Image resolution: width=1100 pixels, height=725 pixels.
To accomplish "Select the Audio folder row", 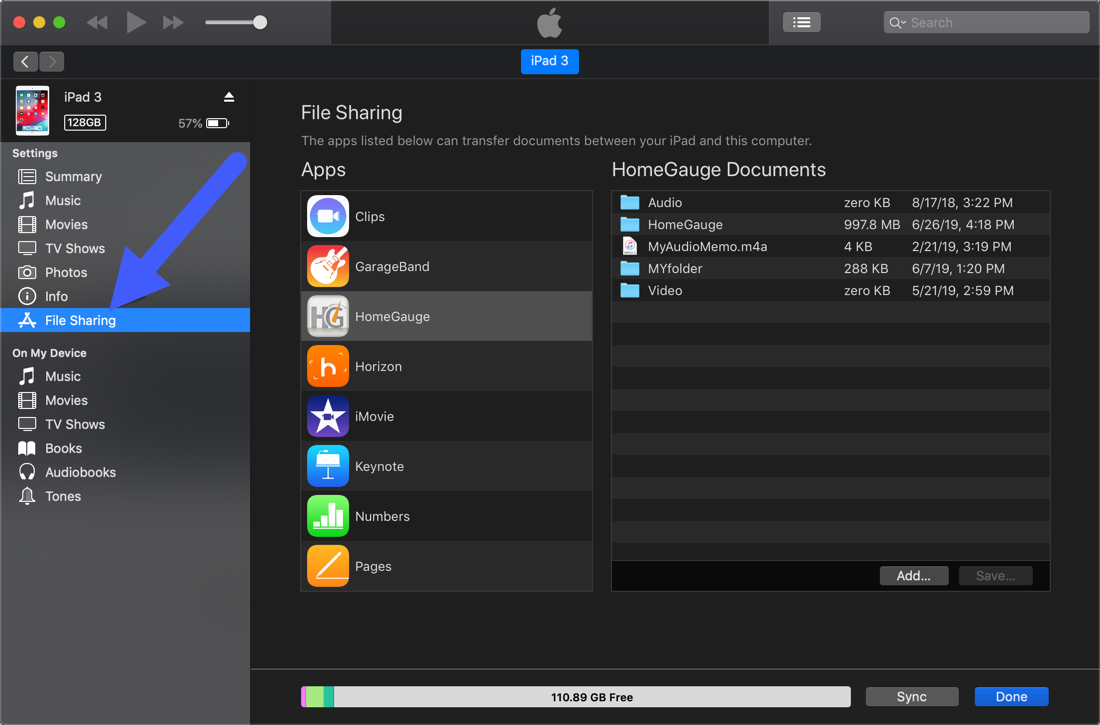I will point(831,202).
